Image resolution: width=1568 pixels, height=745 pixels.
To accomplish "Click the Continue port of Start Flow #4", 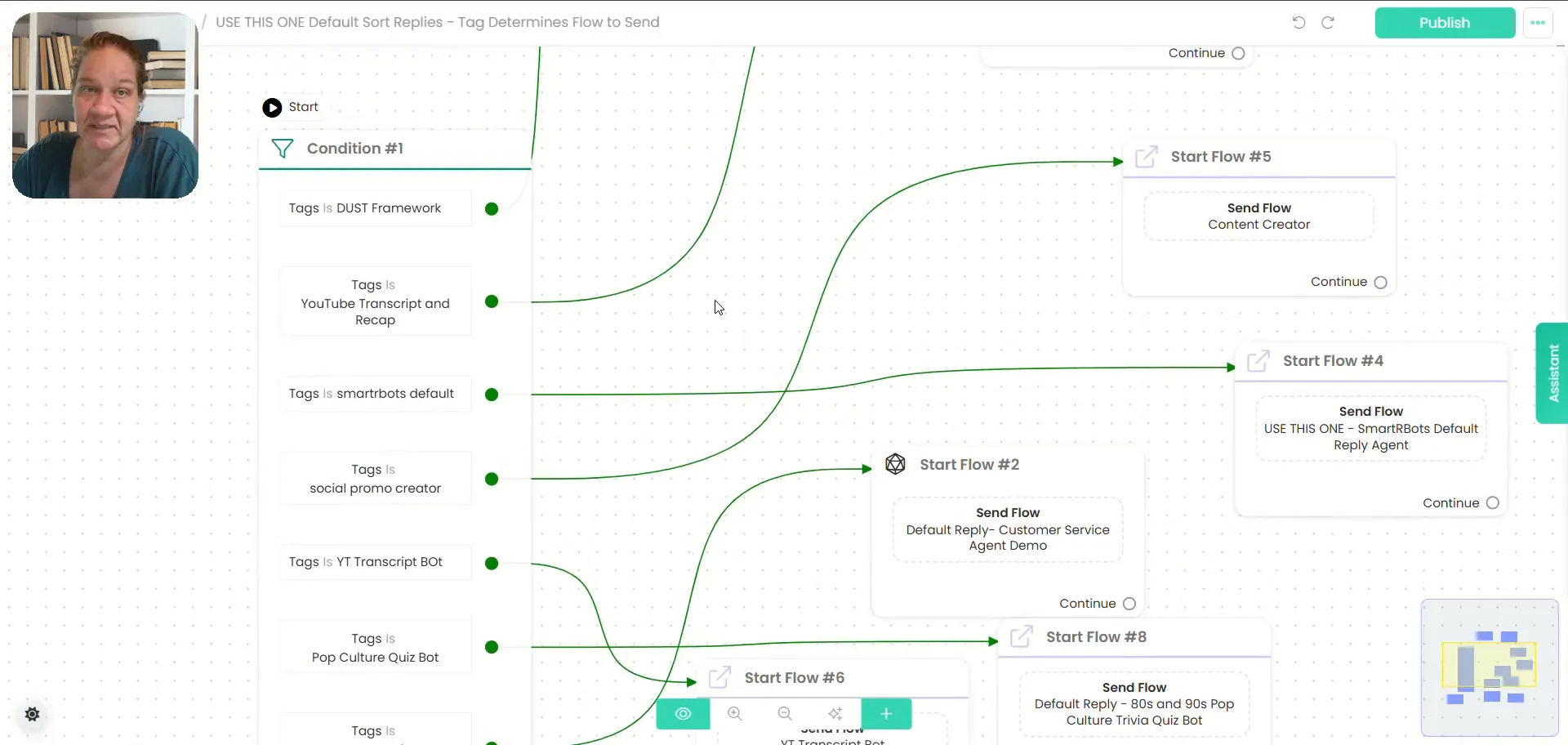I will pyautogui.click(x=1493, y=503).
